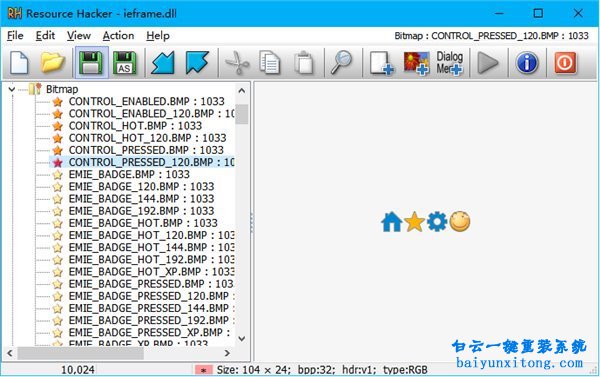Select EMIE_BADGE_PRESSED_120.BMP resource
The width and height of the screenshot is (600, 377).
[152, 296]
